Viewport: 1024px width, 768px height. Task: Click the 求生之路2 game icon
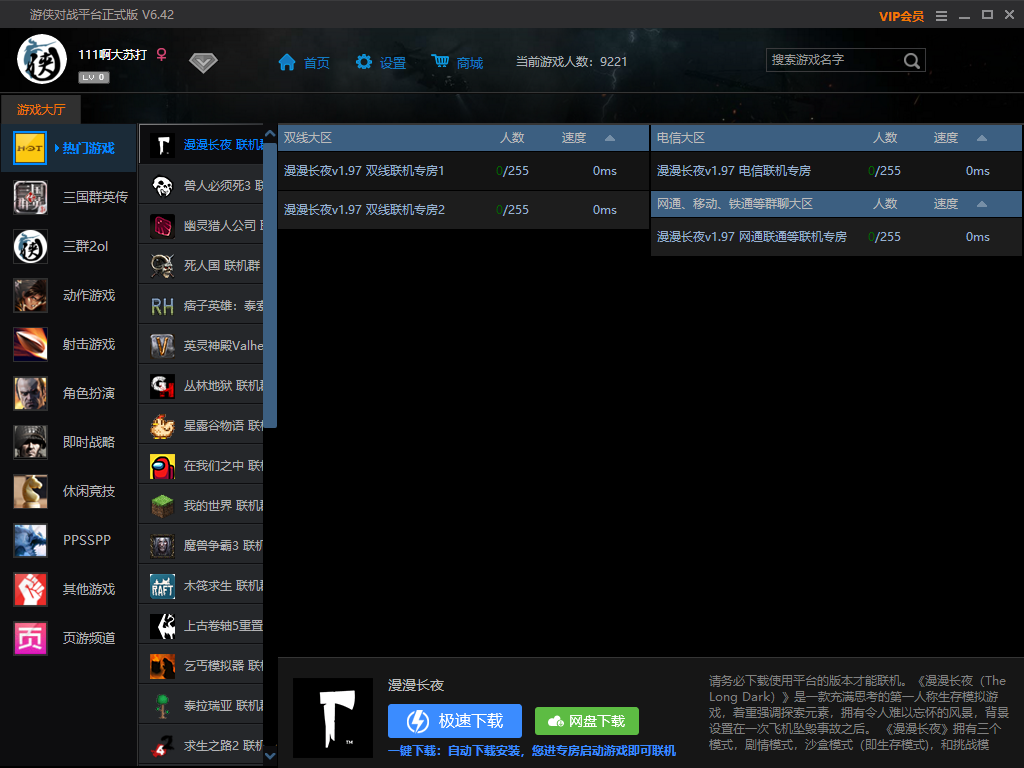162,746
